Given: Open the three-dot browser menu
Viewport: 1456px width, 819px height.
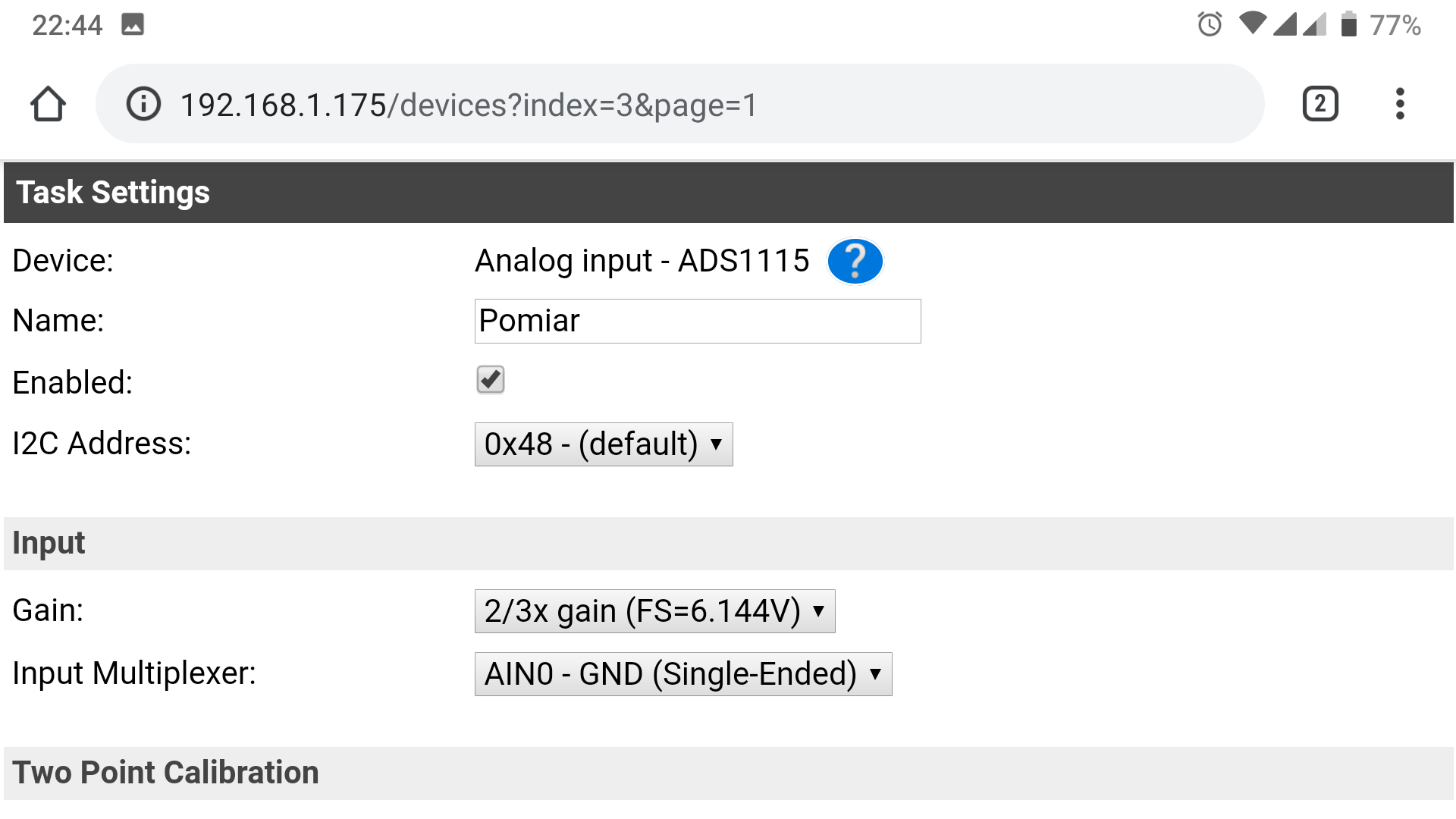Looking at the screenshot, I should (1400, 104).
